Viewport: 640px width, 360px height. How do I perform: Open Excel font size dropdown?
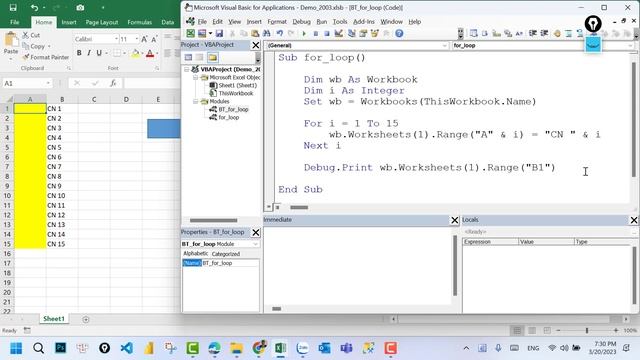click(136, 39)
